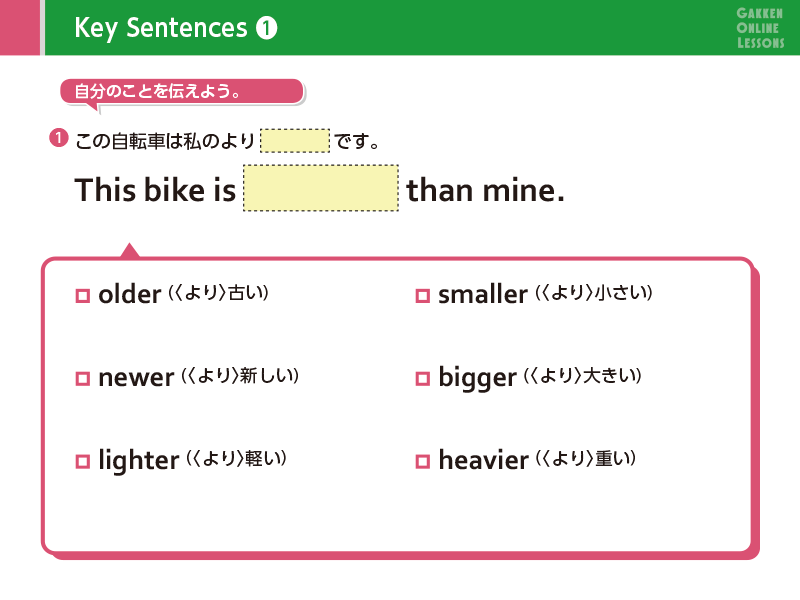Check the box beside bigger
This screenshot has height=600, width=800.
click(422, 379)
